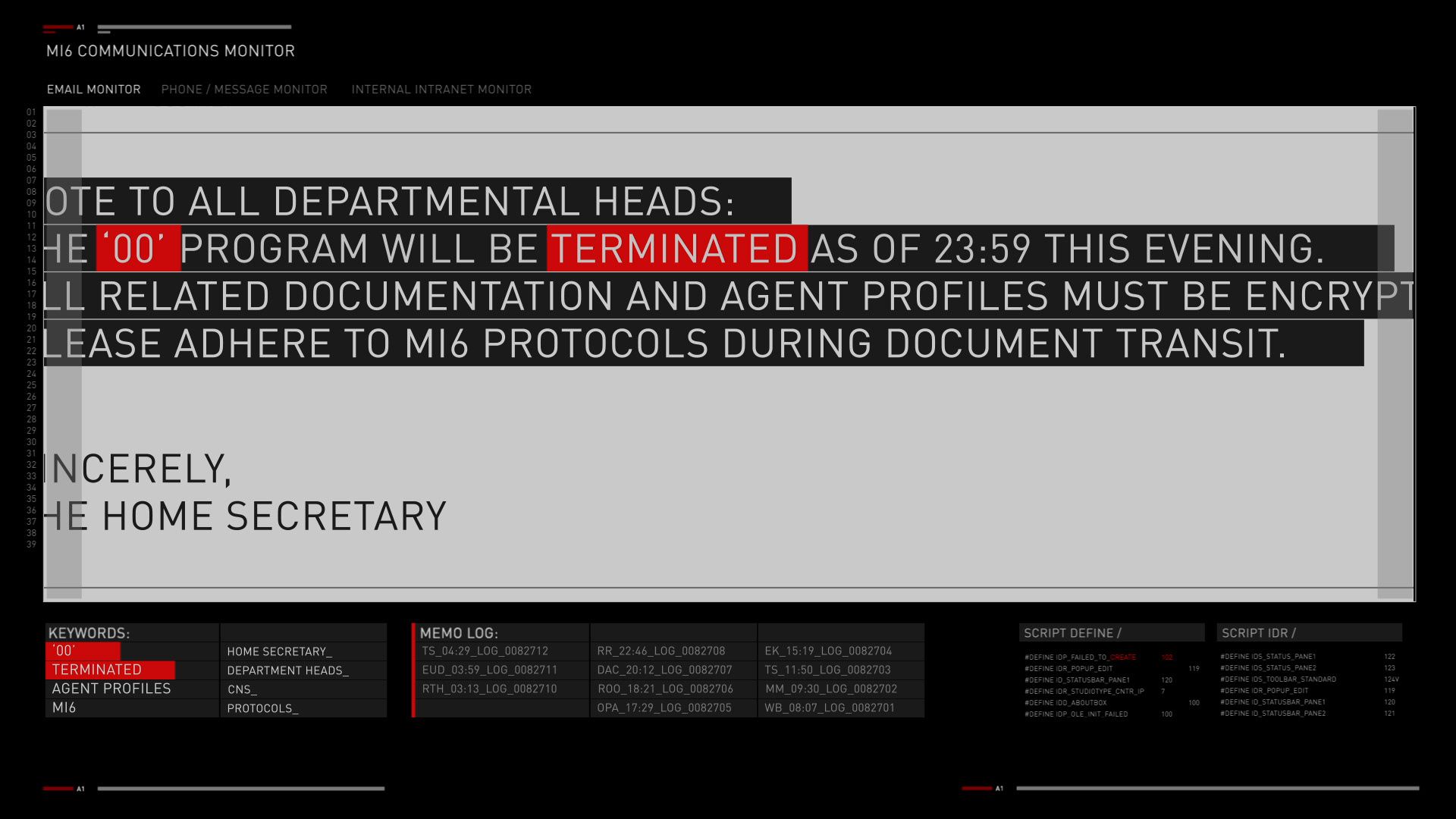This screenshot has width=1456, height=819.
Task: Select the IDD_ABOUTBOX define line
Action: pyautogui.click(x=1112, y=703)
